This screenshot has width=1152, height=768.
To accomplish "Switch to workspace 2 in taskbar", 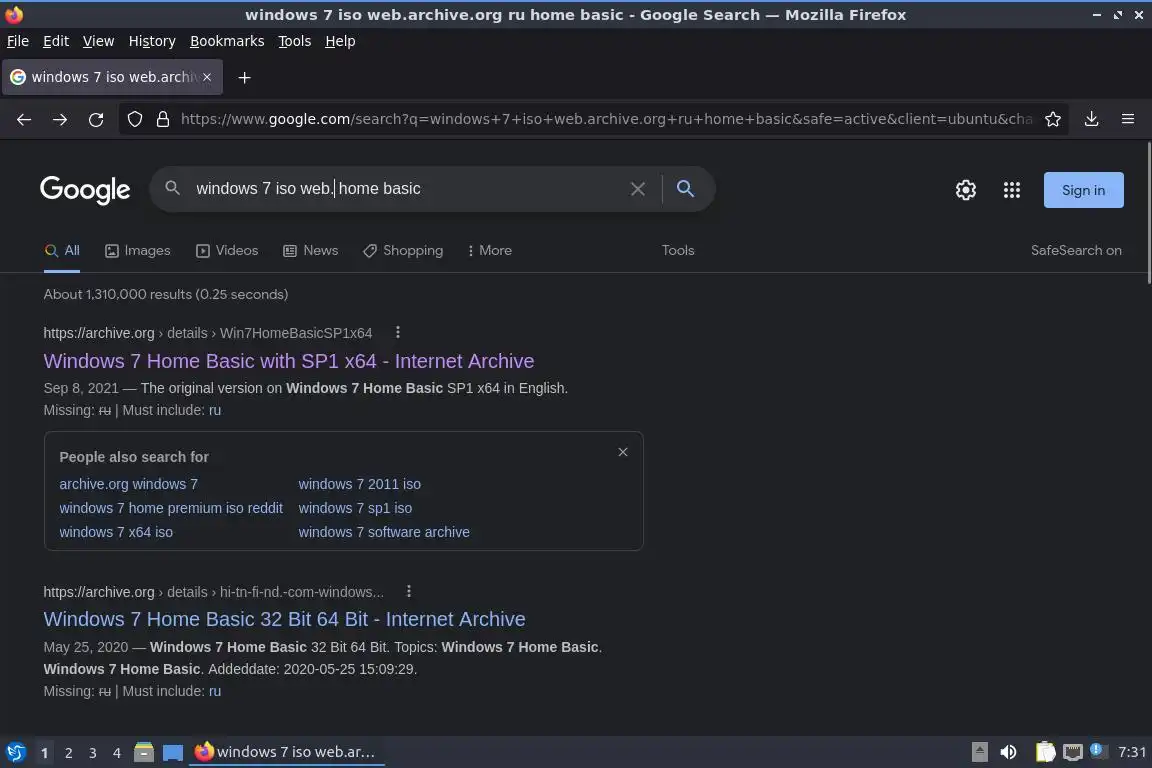I will [x=68, y=753].
